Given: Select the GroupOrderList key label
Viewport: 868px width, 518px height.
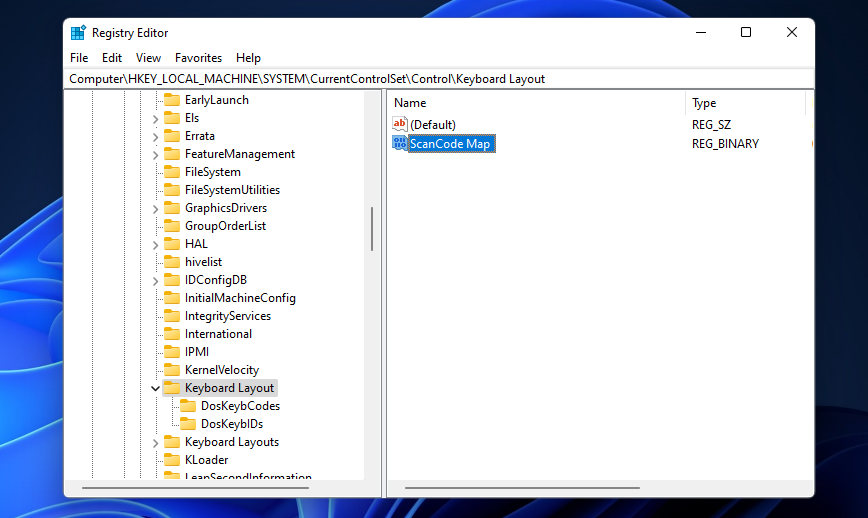Looking at the screenshot, I should pos(225,226).
